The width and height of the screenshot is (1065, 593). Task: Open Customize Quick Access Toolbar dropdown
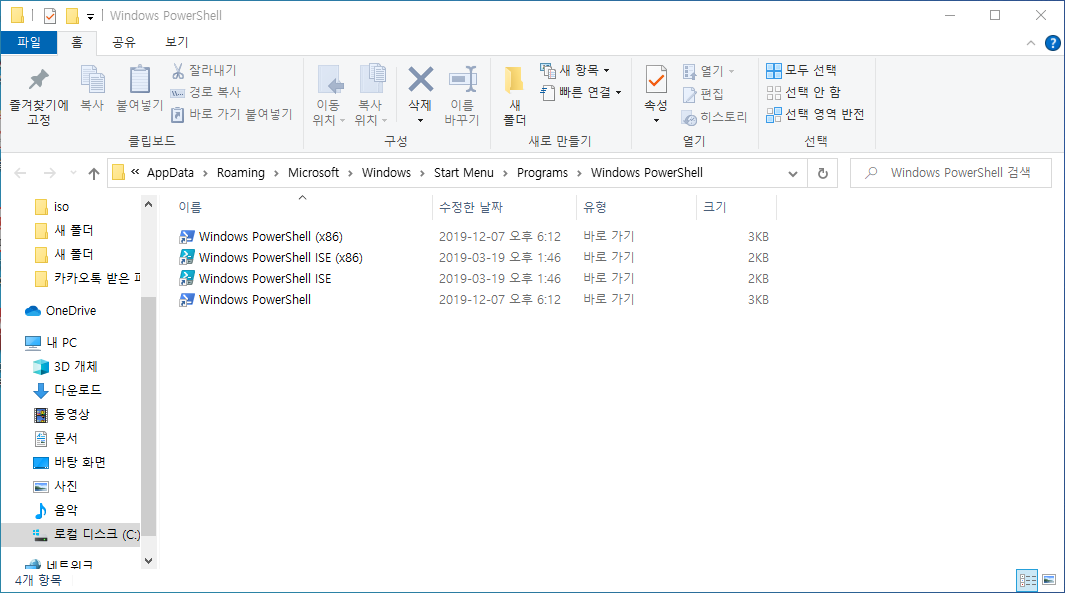[90, 16]
